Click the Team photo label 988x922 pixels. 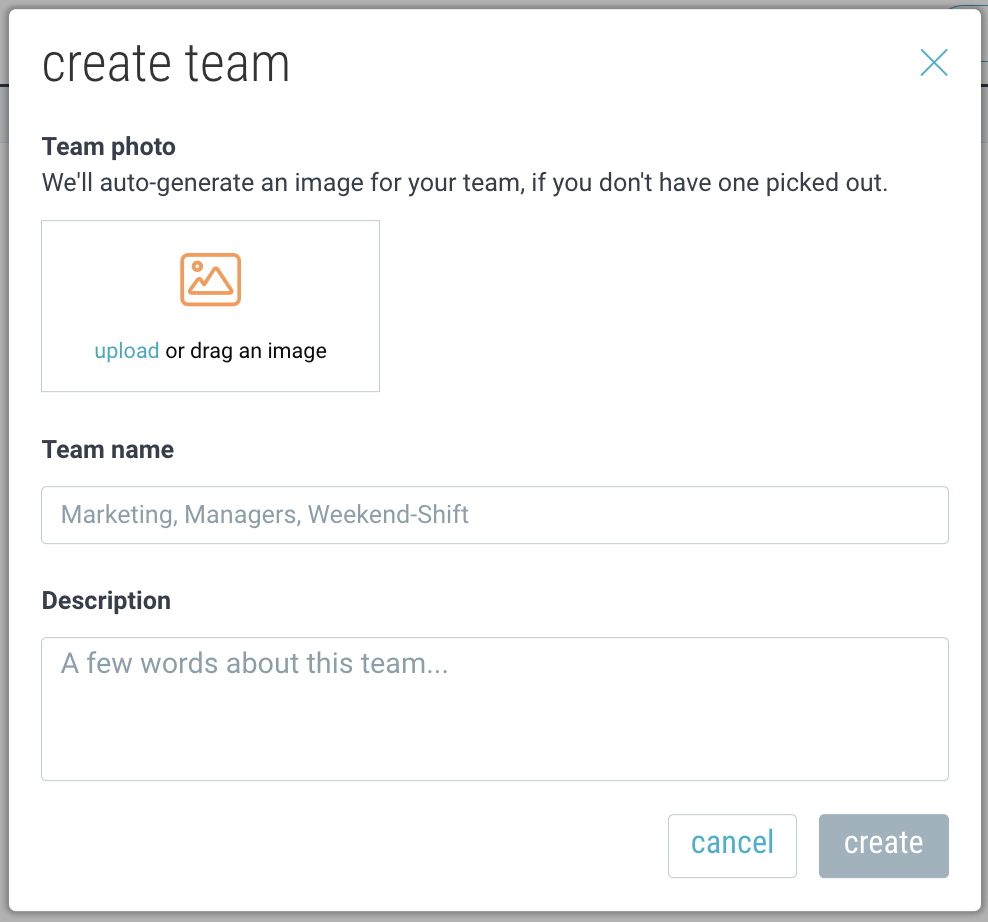108,147
